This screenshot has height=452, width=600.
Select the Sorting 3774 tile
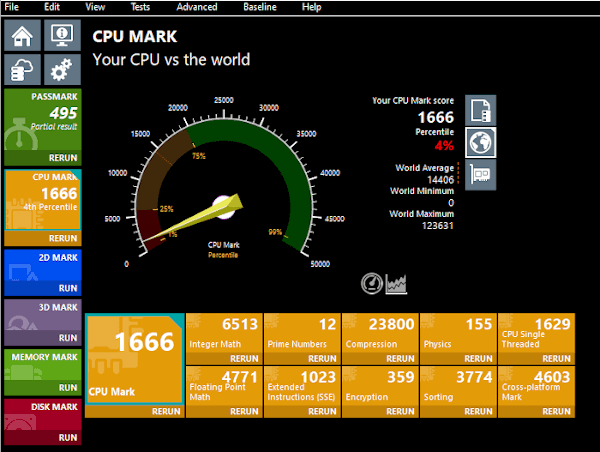point(458,386)
